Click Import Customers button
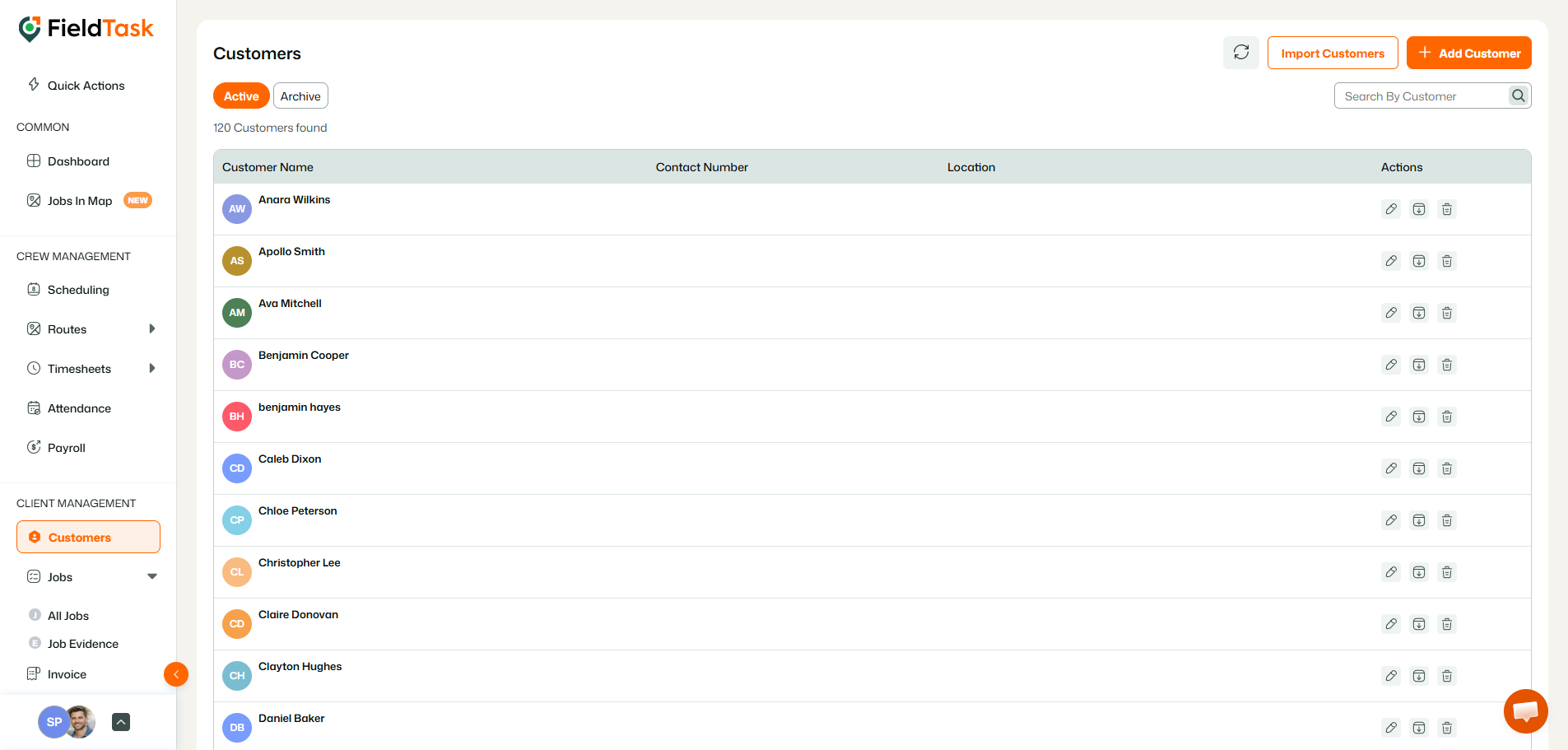The image size is (1568, 750). 1333,53
